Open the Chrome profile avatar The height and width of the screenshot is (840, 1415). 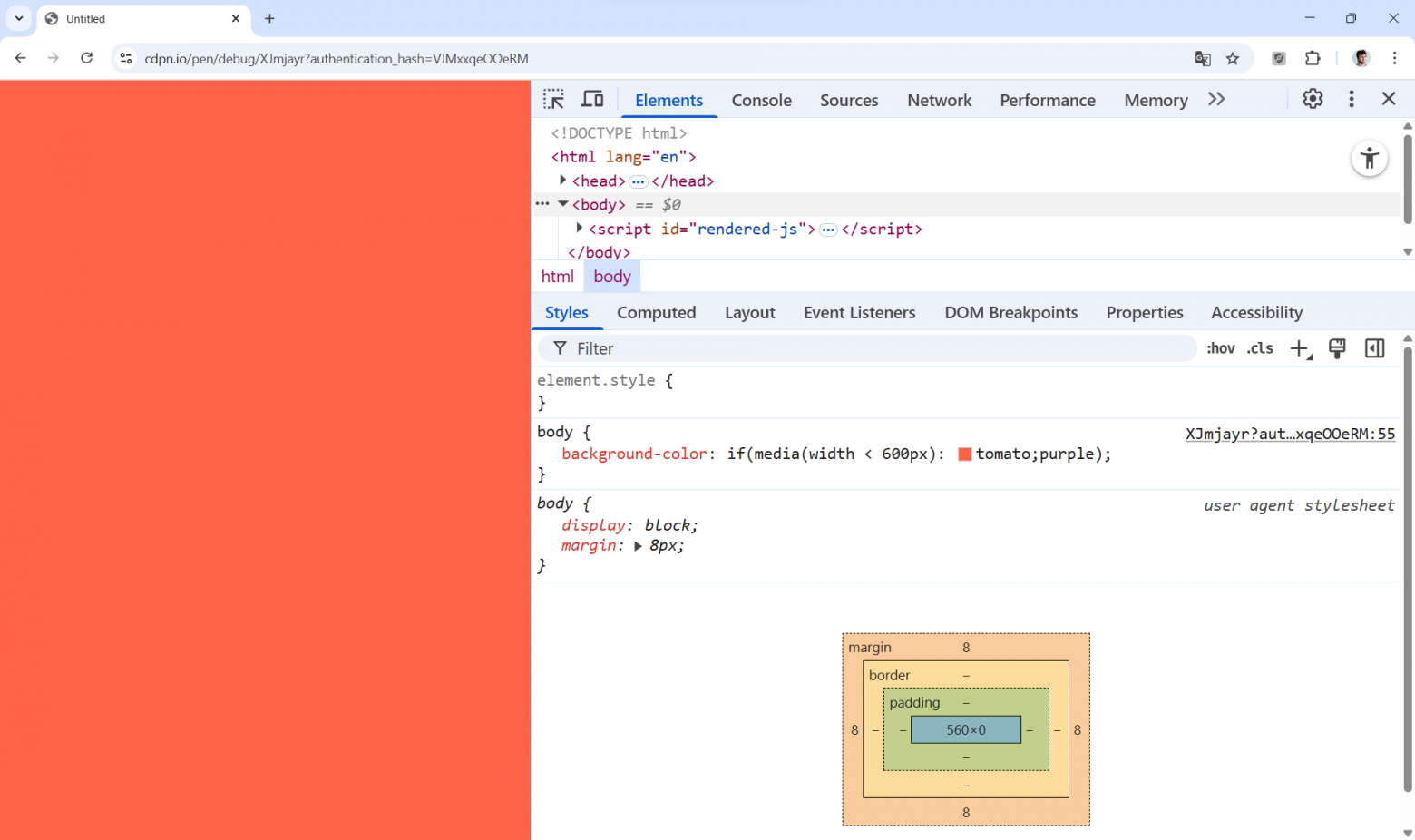click(x=1361, y=58)
